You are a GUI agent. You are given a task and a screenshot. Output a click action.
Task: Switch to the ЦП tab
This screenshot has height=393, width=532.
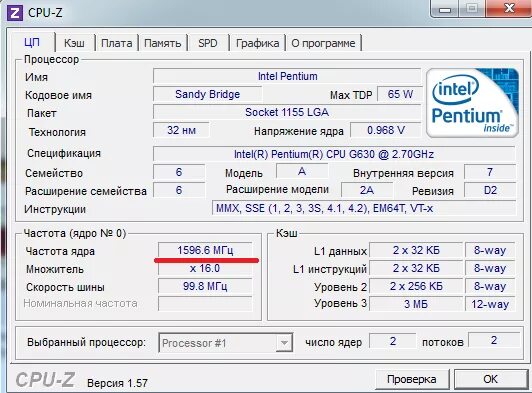click(x=32, y=42)
